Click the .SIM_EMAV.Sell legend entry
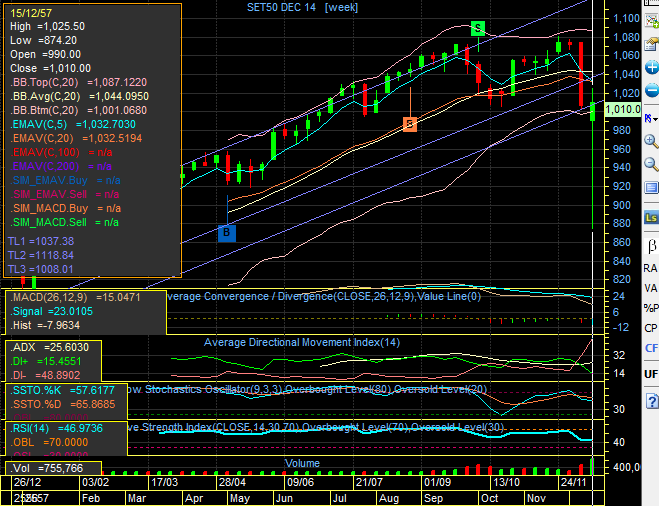 click(65, 194)
